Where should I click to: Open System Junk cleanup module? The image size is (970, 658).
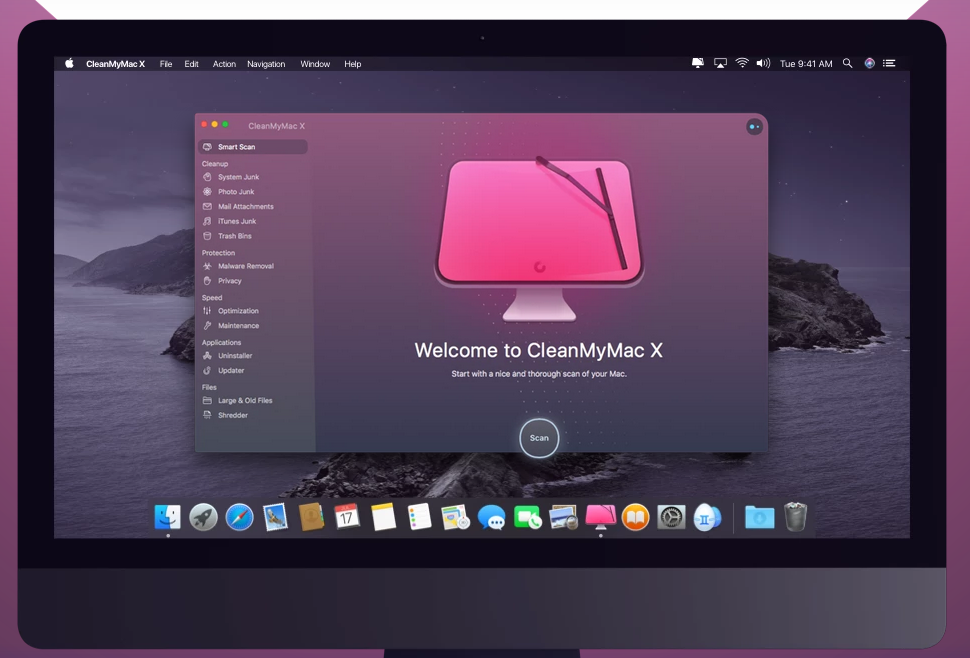pyautogui.click(x=238, y=177)
